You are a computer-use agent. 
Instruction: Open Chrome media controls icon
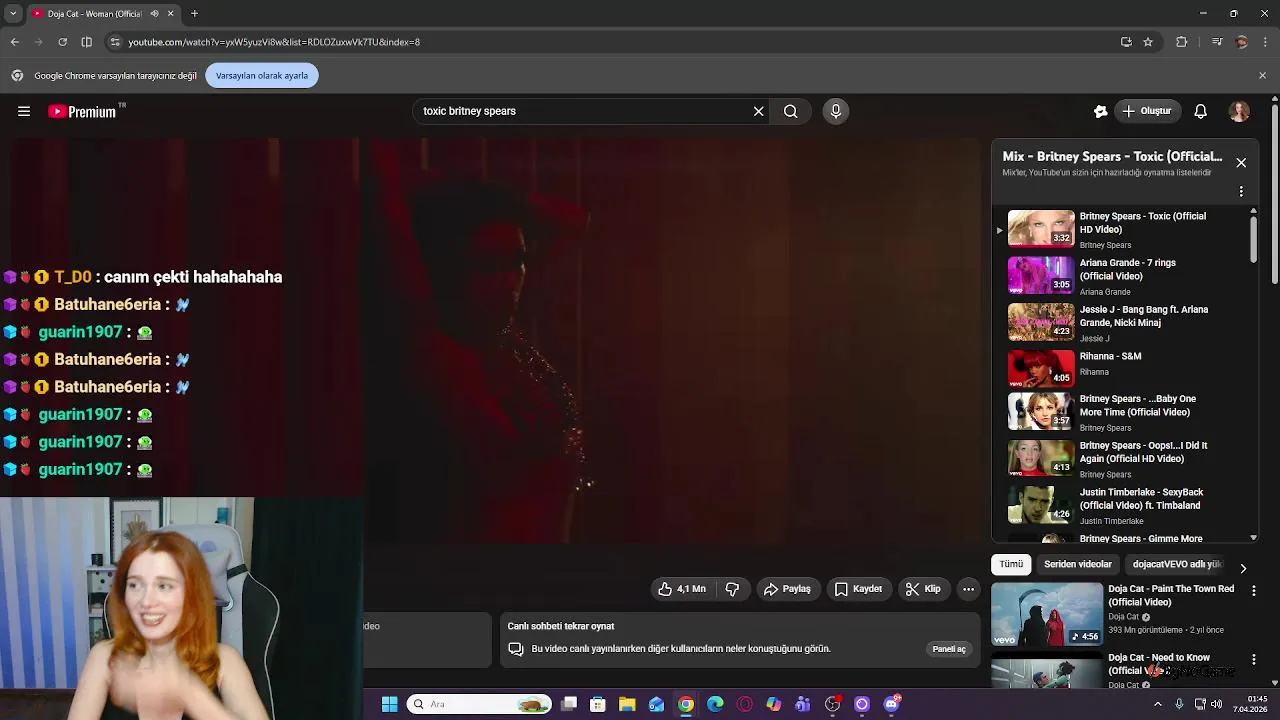1217,42
